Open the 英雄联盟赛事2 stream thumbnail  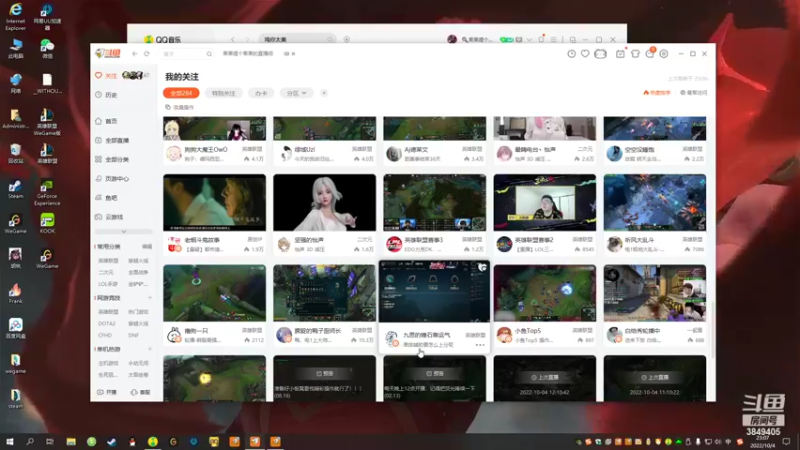click(545, 203)
